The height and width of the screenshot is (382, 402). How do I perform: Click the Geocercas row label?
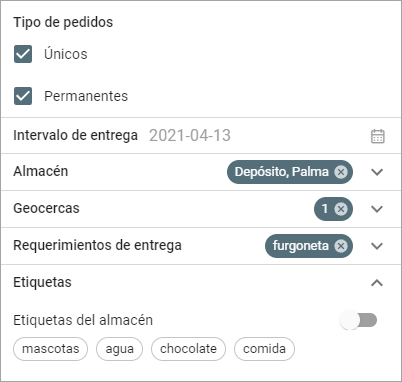(x=46, y=208)
